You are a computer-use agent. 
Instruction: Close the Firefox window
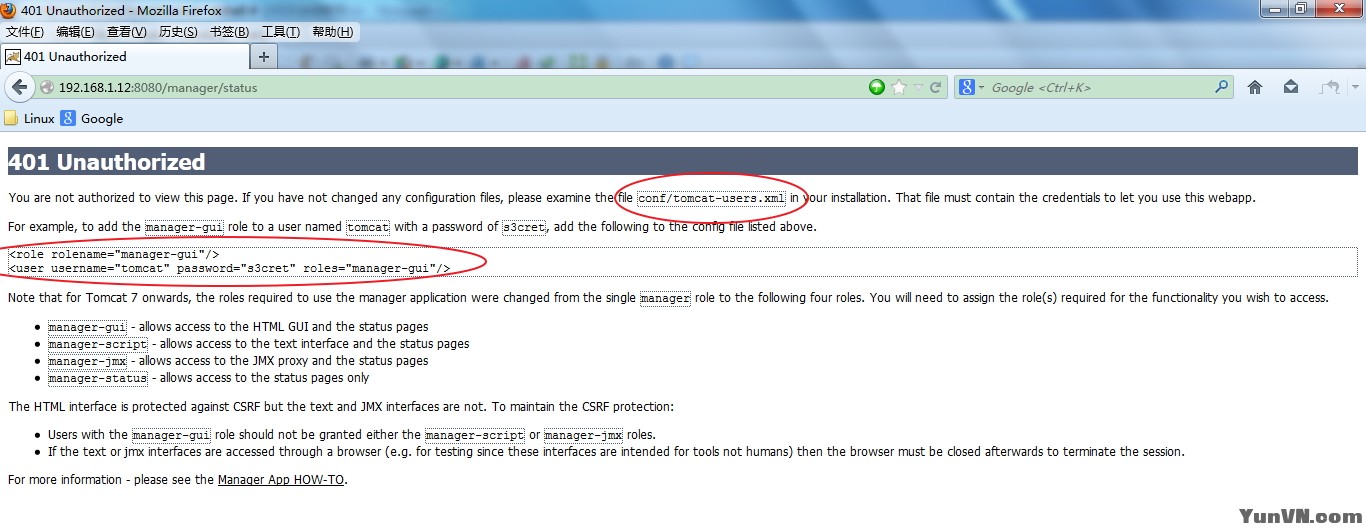pyautogui.click(x=1337, y=9)
